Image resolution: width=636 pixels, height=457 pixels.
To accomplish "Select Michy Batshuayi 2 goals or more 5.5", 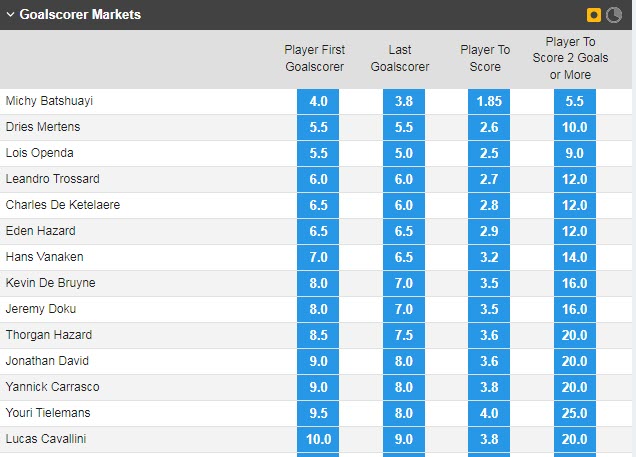I will pyautogui.click(x=575, y=101).
